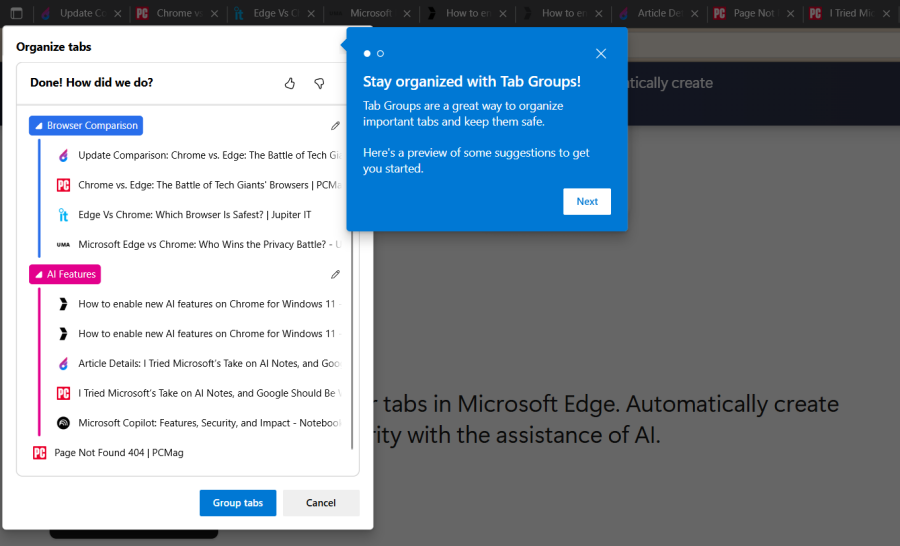Close the Chrome vs tab

pos(214,13)
